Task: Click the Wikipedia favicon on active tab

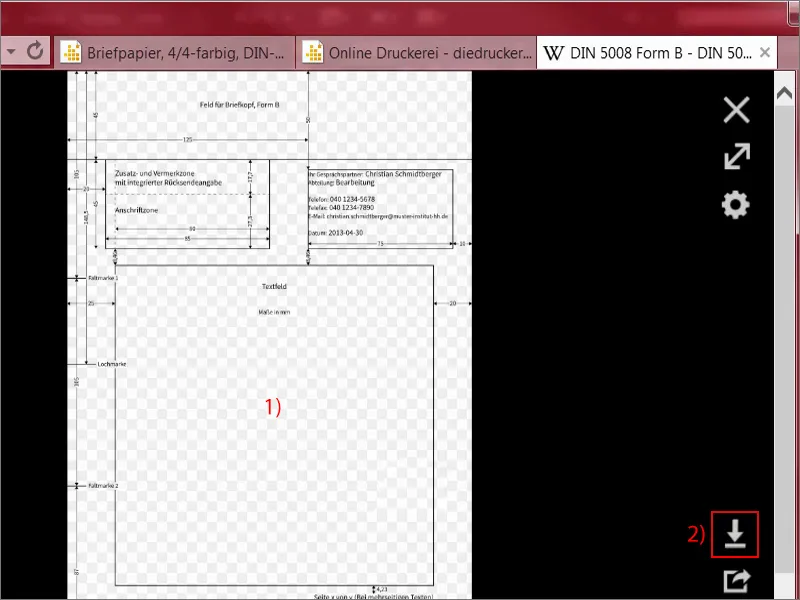Action: (554, 53)
